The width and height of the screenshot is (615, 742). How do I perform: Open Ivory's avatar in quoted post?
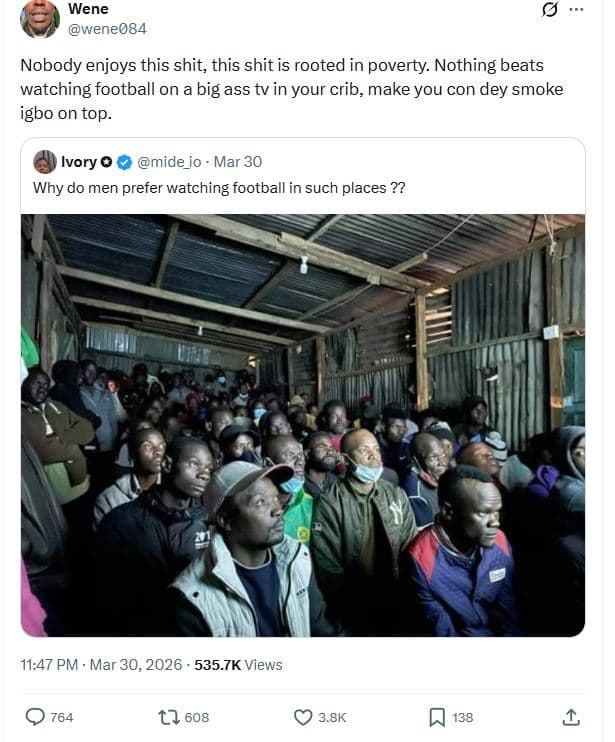click(x=44, y=162)
